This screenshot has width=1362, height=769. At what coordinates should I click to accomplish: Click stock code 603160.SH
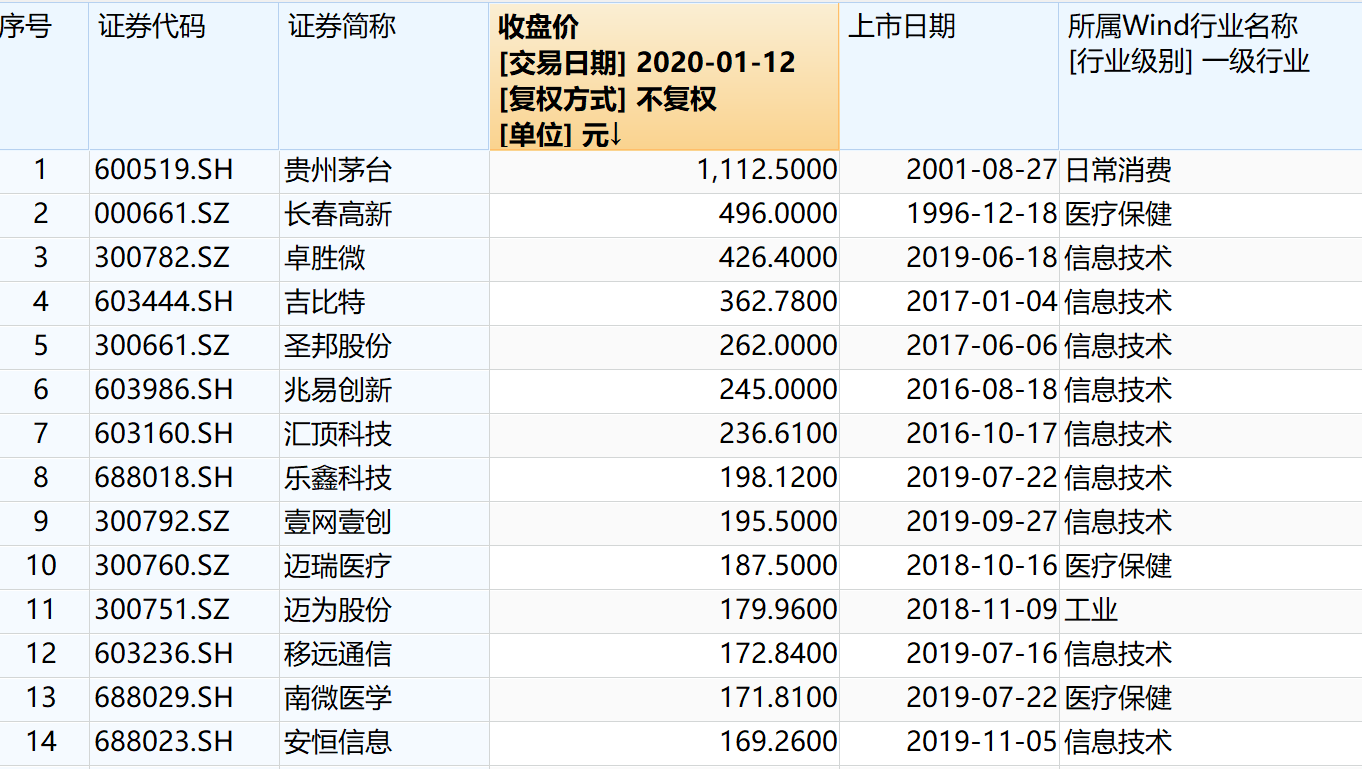pos(164,434)
